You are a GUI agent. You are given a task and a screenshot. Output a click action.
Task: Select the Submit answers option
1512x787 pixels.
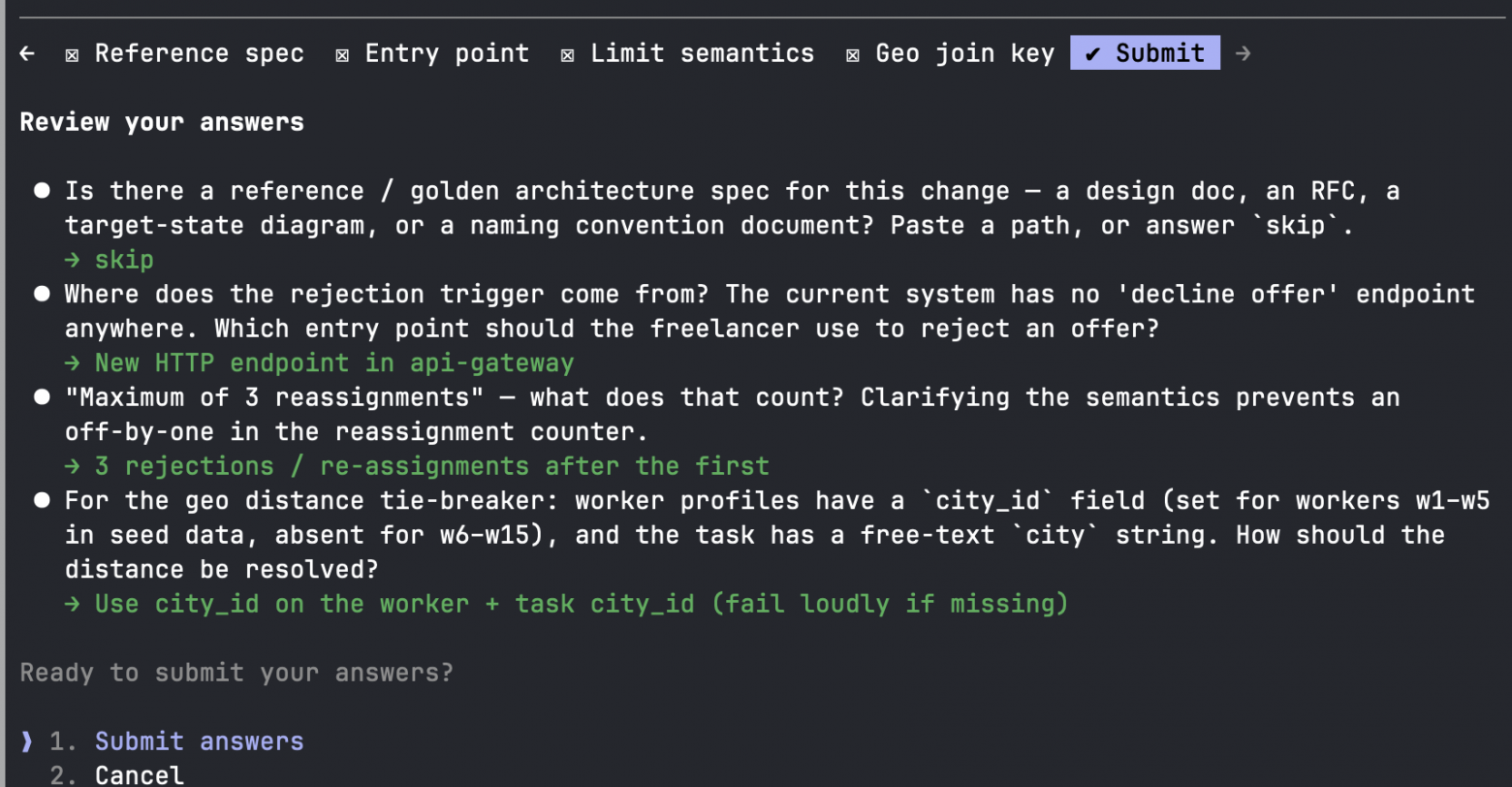[x=200, y=741]
